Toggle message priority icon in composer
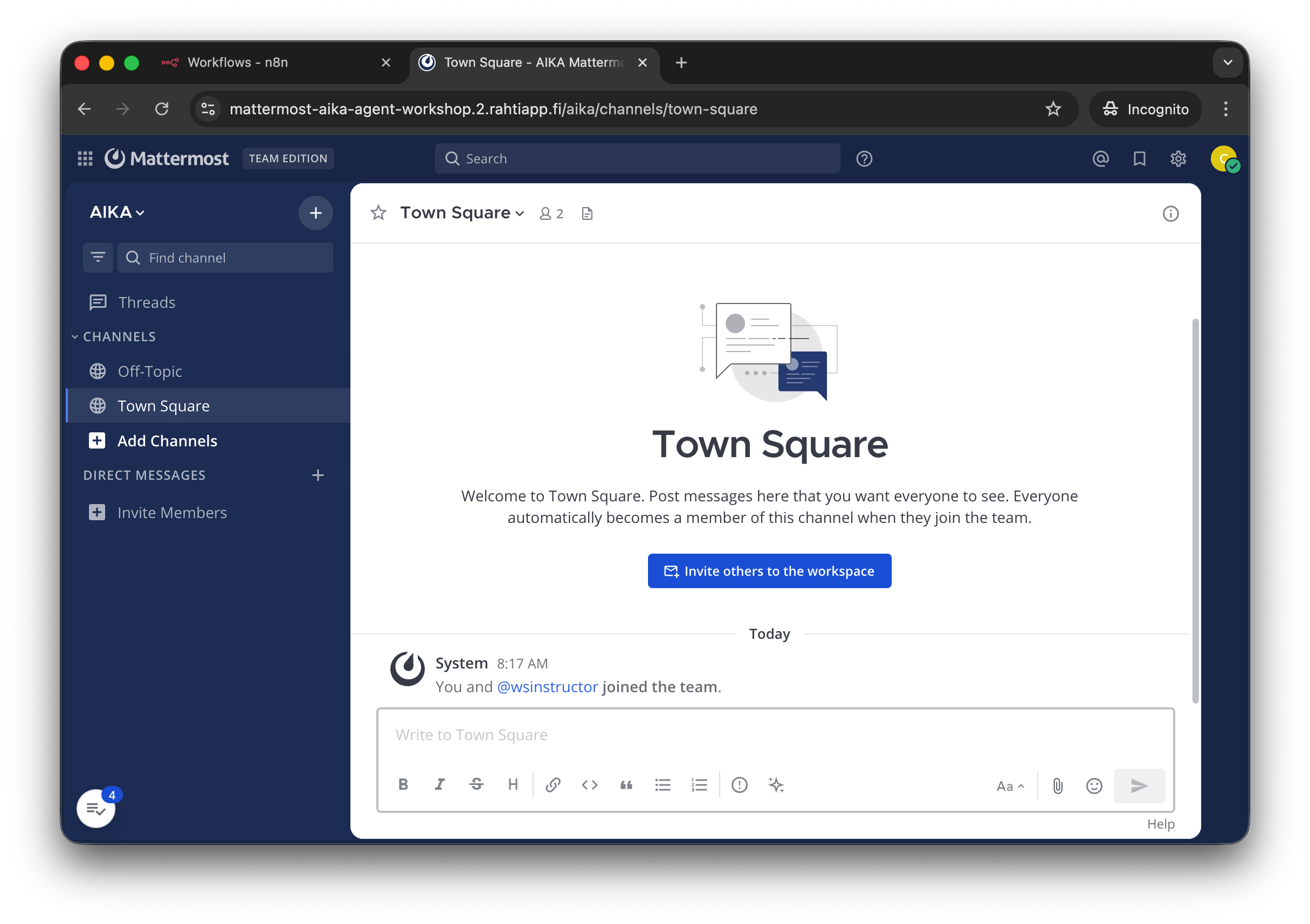The width and height of the screenshot is (1310, 924). click(x=740, y=785)
